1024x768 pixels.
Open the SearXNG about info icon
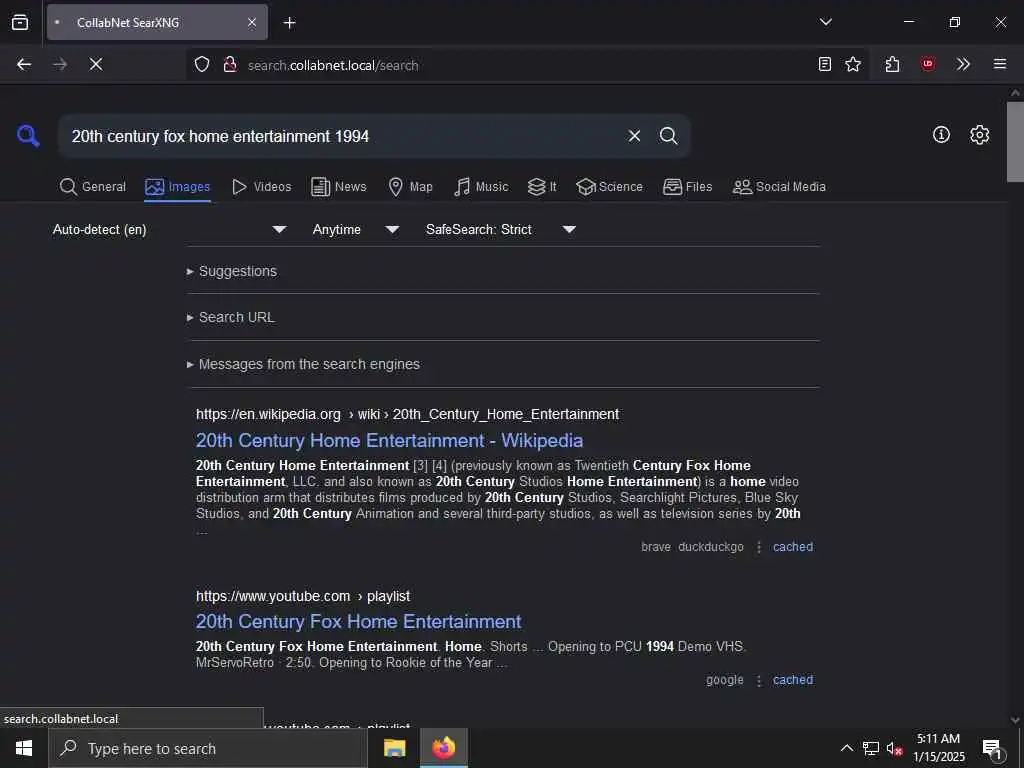coord(941,135)
